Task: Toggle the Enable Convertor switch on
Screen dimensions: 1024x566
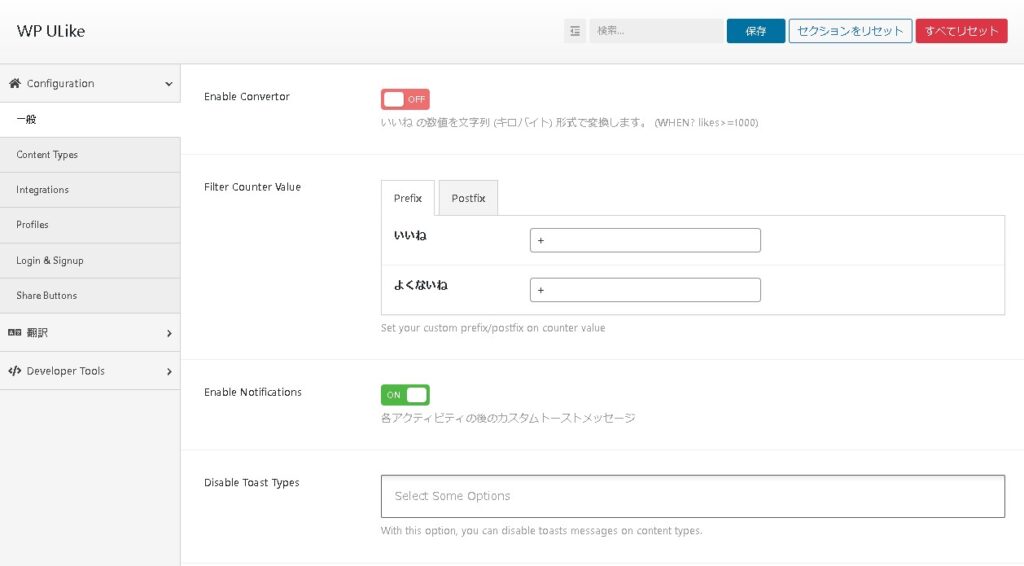Action: pyautogui.click(x=405, y=99)
